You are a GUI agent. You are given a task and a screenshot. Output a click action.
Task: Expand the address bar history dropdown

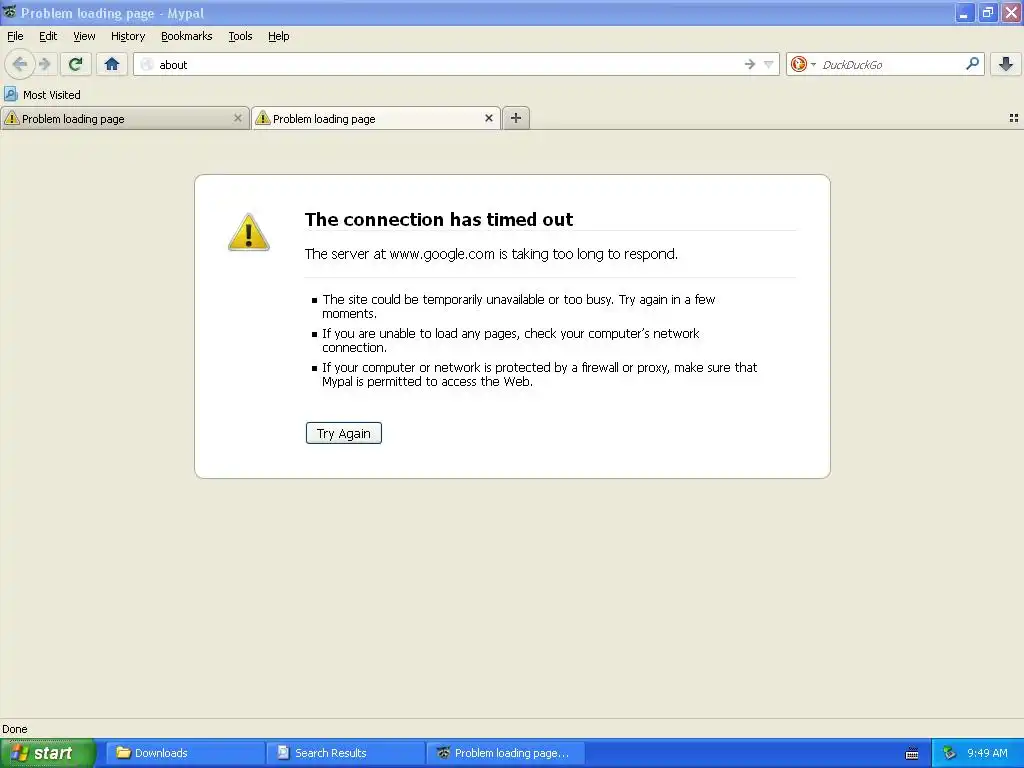(x=769, y=64)
